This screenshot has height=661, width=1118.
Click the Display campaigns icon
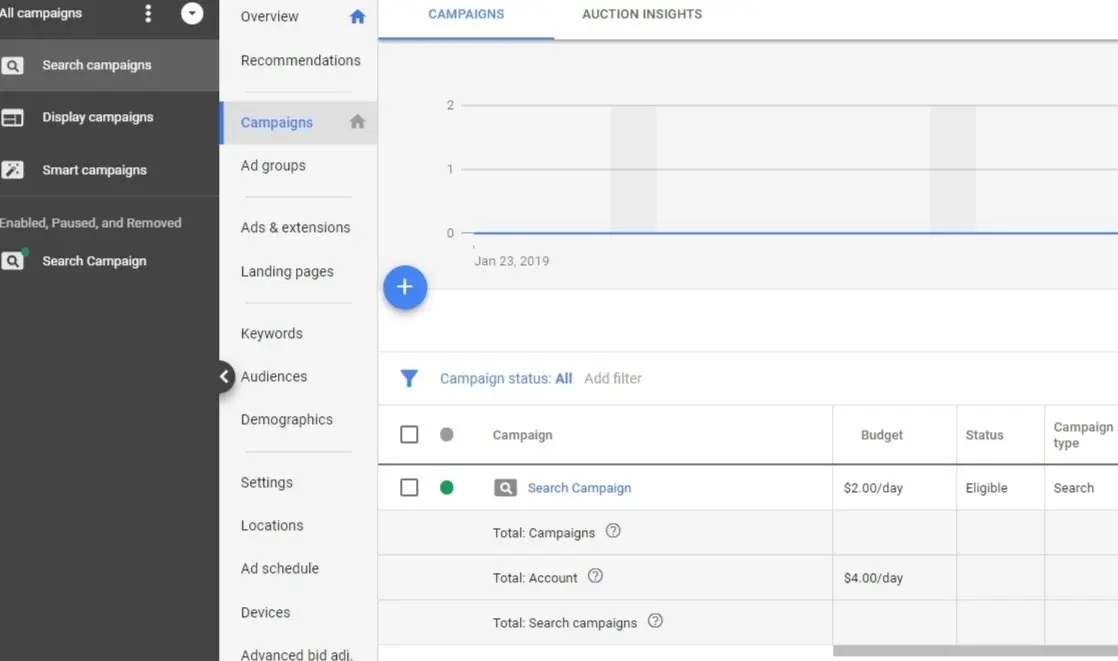[x=12, y=118]
